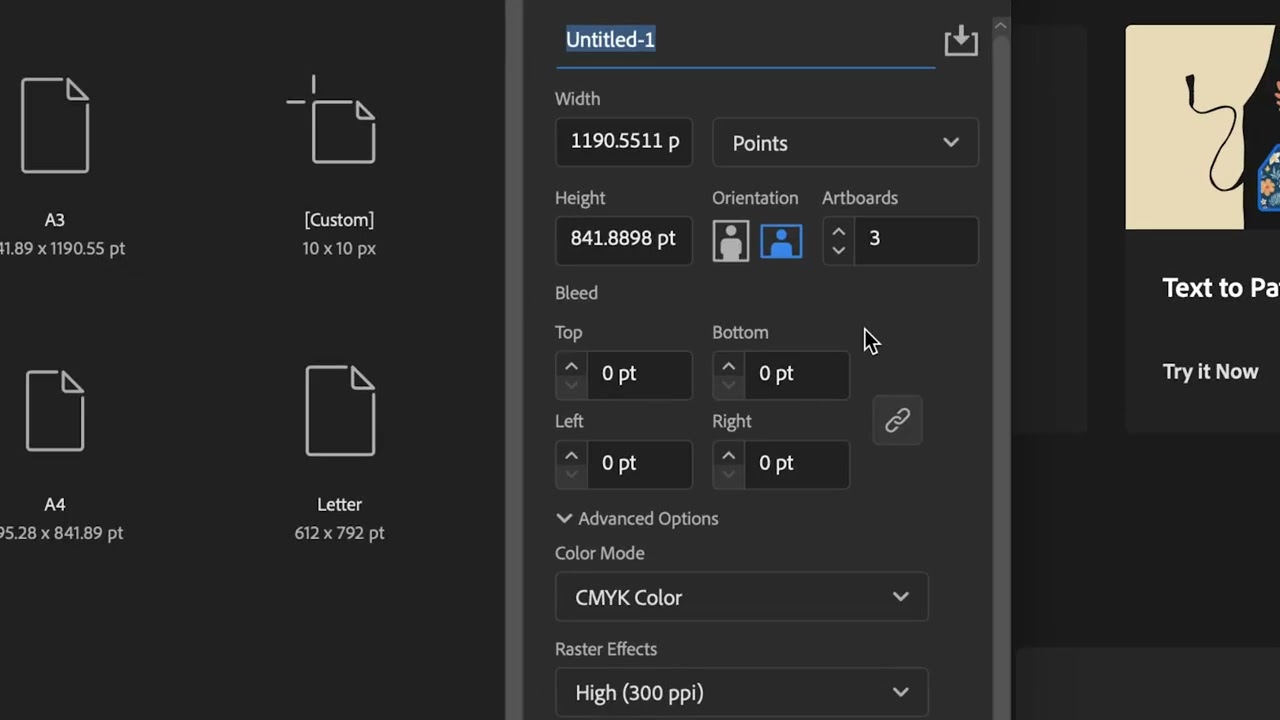The height and width of the screenshot is (720, 1280).
Task: Pick the Letter document preset icon
Action: [340, 410]
